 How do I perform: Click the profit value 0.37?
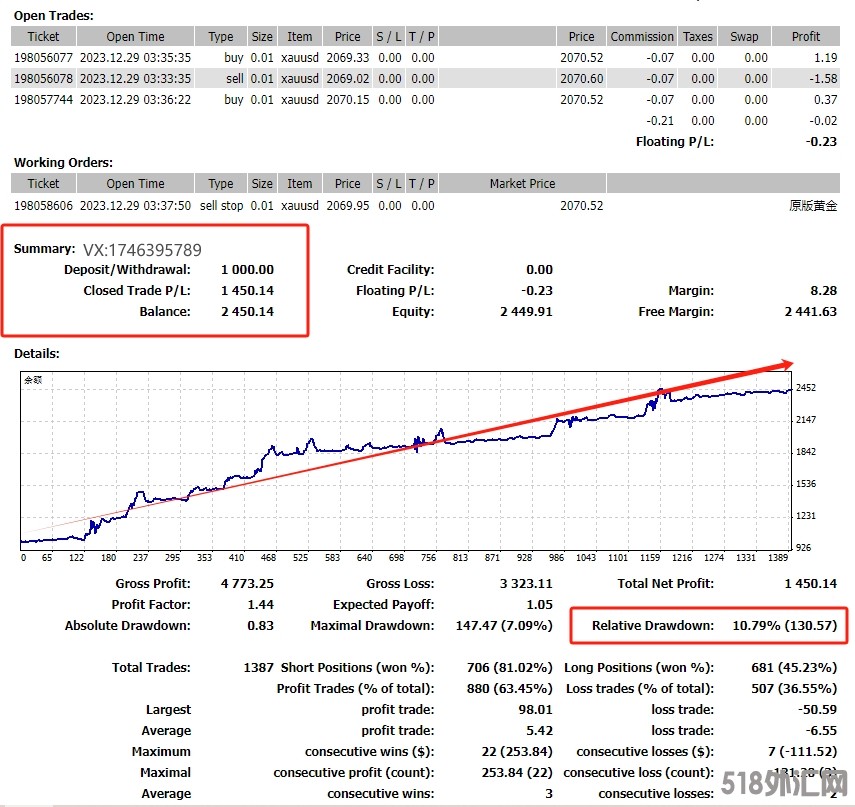click(x=826, y=100)
